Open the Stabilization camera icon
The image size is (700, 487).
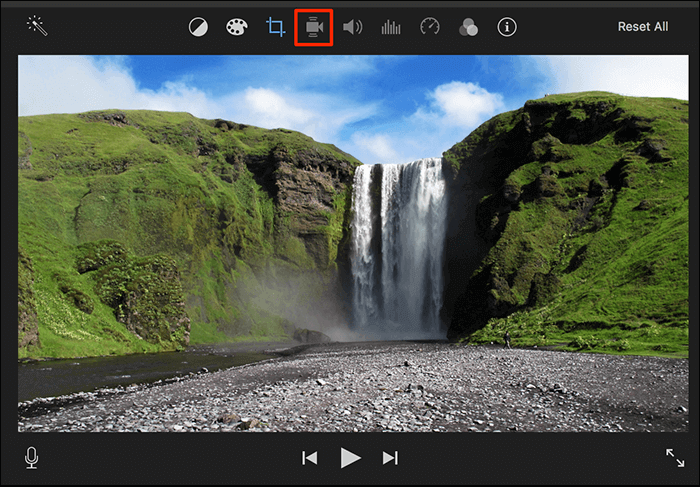pyautogui.click(x=314, y=27)
